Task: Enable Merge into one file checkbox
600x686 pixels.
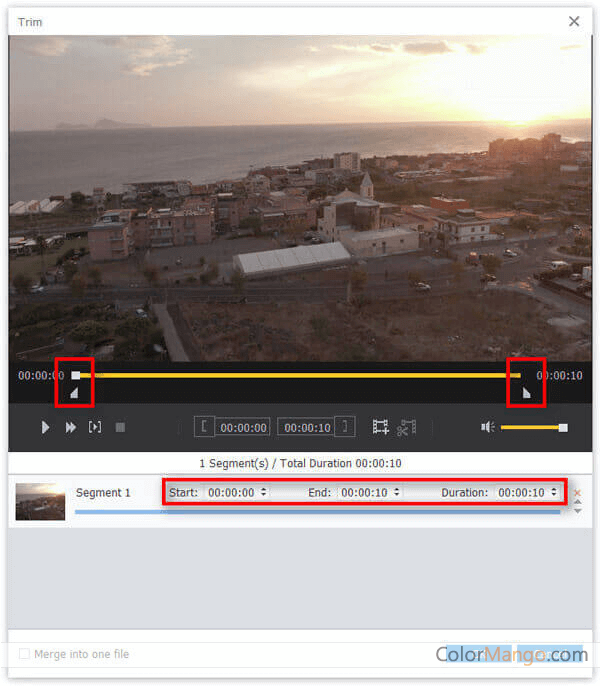Action: pyautogui.click(x=24, y=654)
